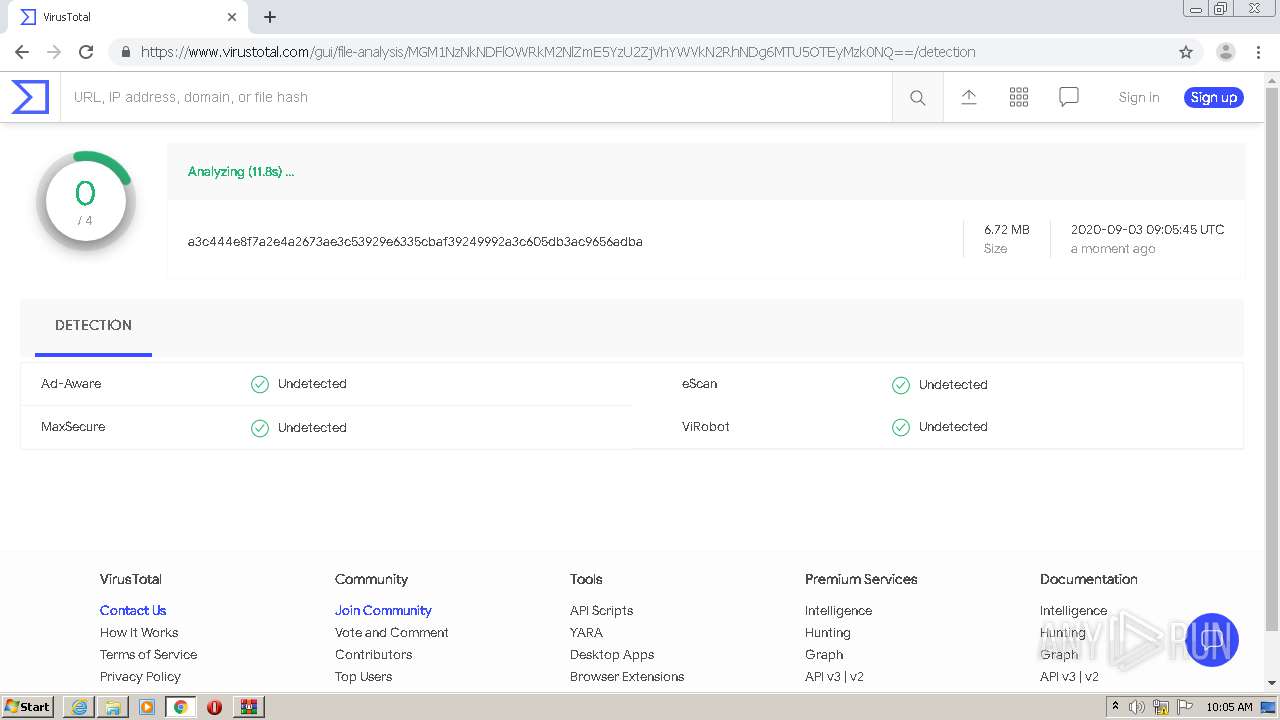This screenshot has height=720, width=1280.
Task: Reload the page with refresh icon
Action: pos(86,52)
